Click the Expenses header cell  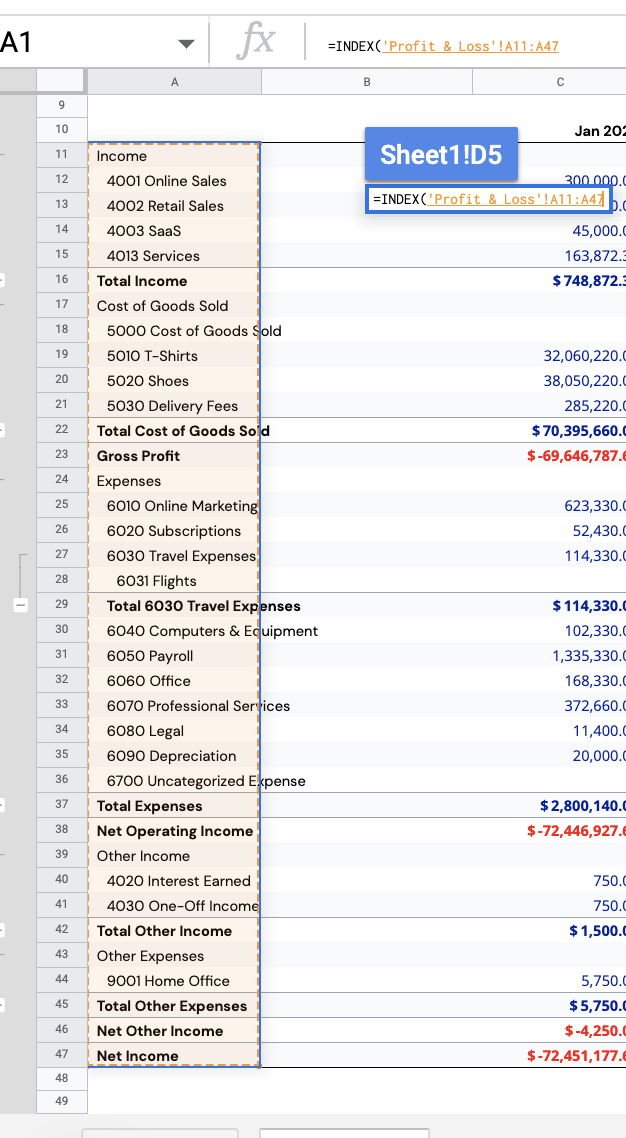174,480
